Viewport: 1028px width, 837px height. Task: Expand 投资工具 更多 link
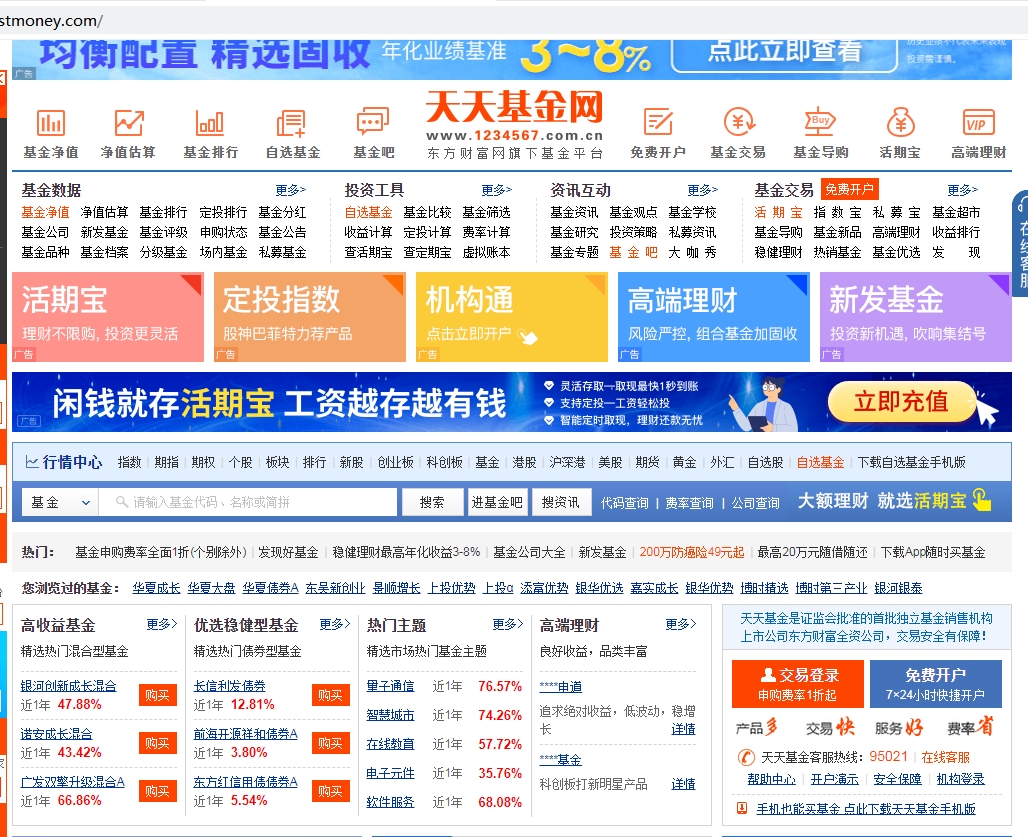pyautogui.click(x=496, y=190)
